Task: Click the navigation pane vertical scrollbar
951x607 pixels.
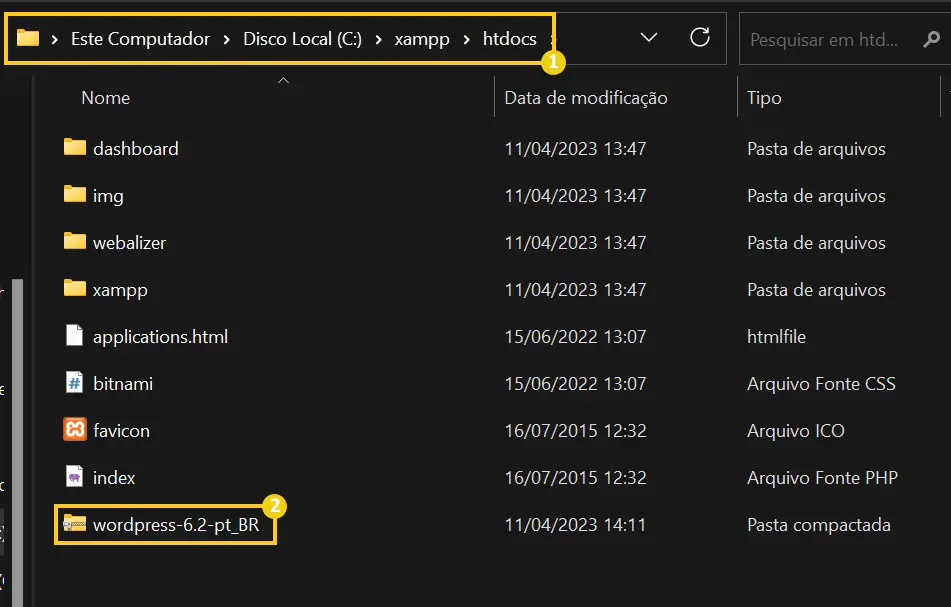Action: coord(17,443)
